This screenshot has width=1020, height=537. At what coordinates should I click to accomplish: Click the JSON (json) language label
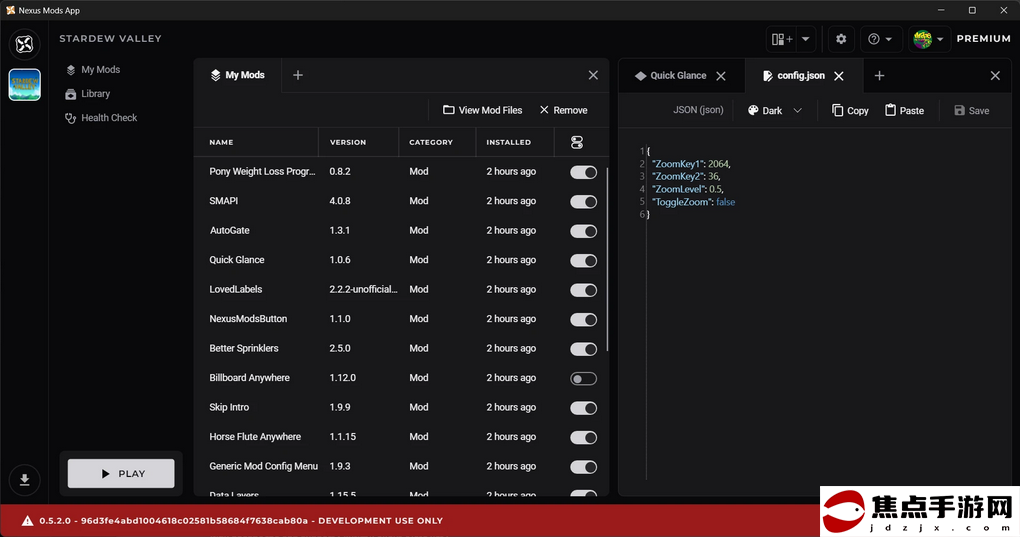click(x=698, y=111)
